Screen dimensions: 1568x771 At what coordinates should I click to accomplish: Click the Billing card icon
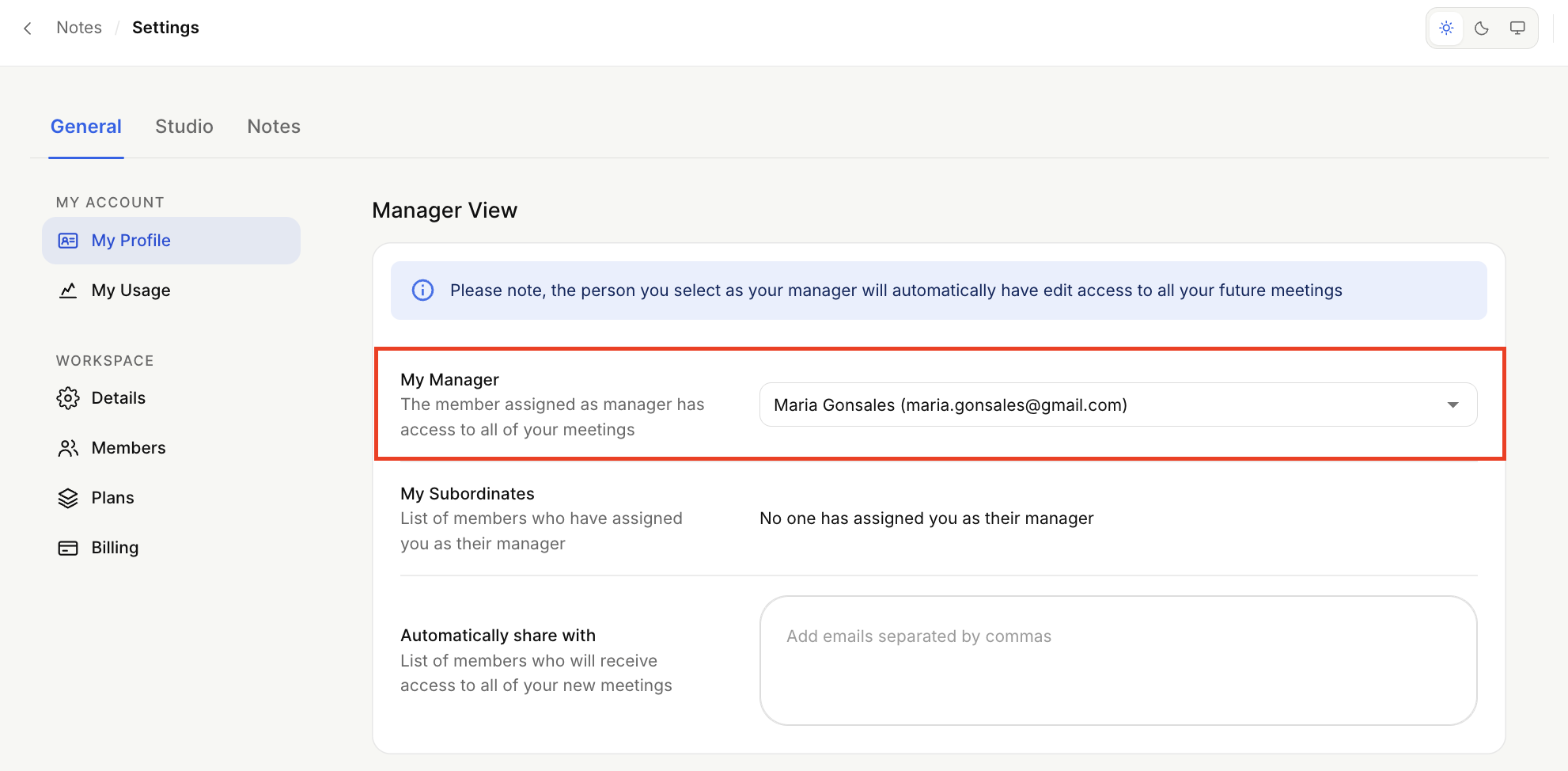tap(68, 548)
